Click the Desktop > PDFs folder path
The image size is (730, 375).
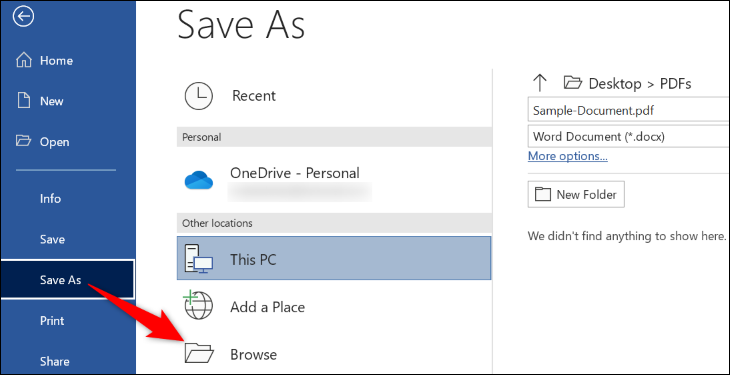pyautogui.click(x=627, y=83)
